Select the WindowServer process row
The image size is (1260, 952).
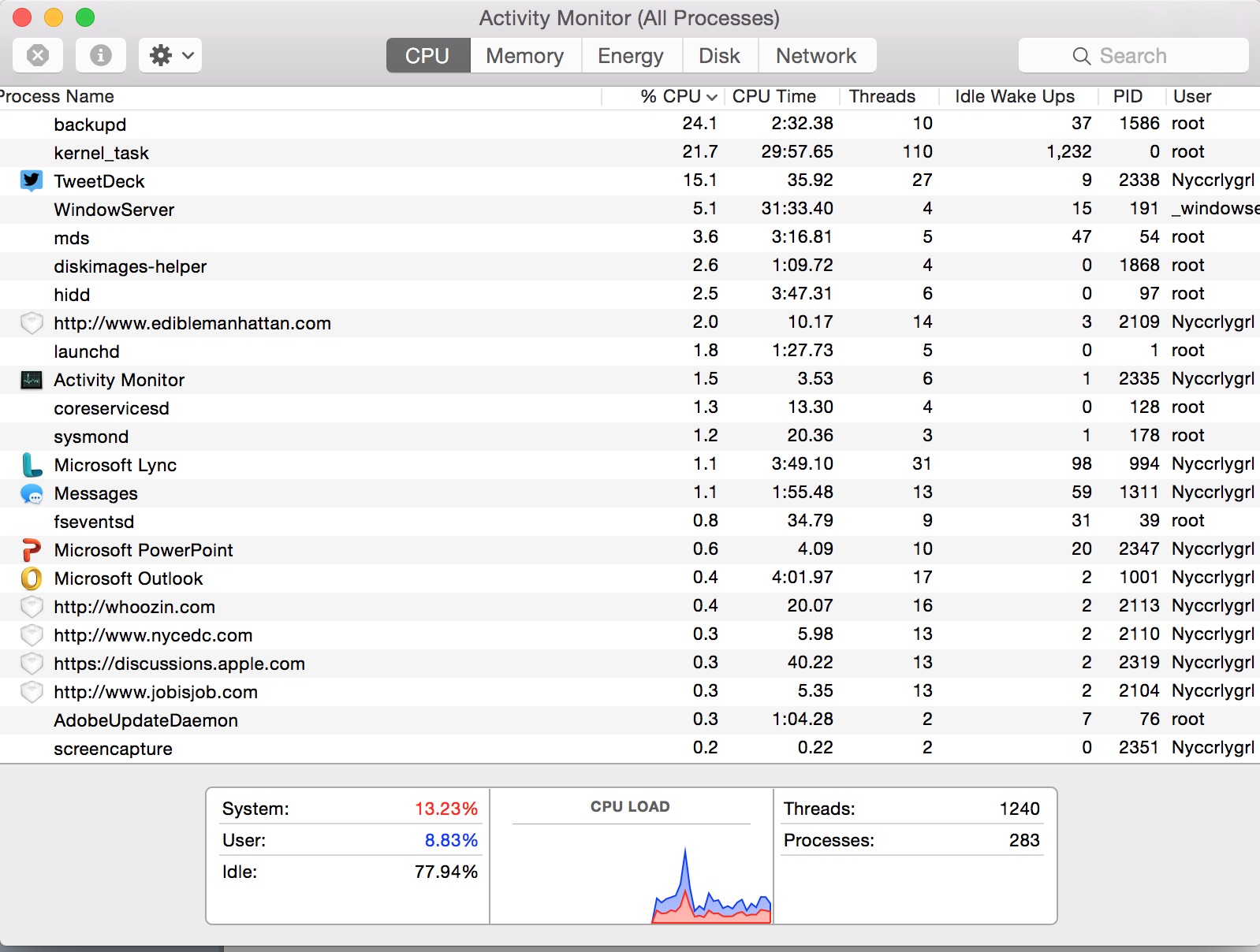point(630,210)
